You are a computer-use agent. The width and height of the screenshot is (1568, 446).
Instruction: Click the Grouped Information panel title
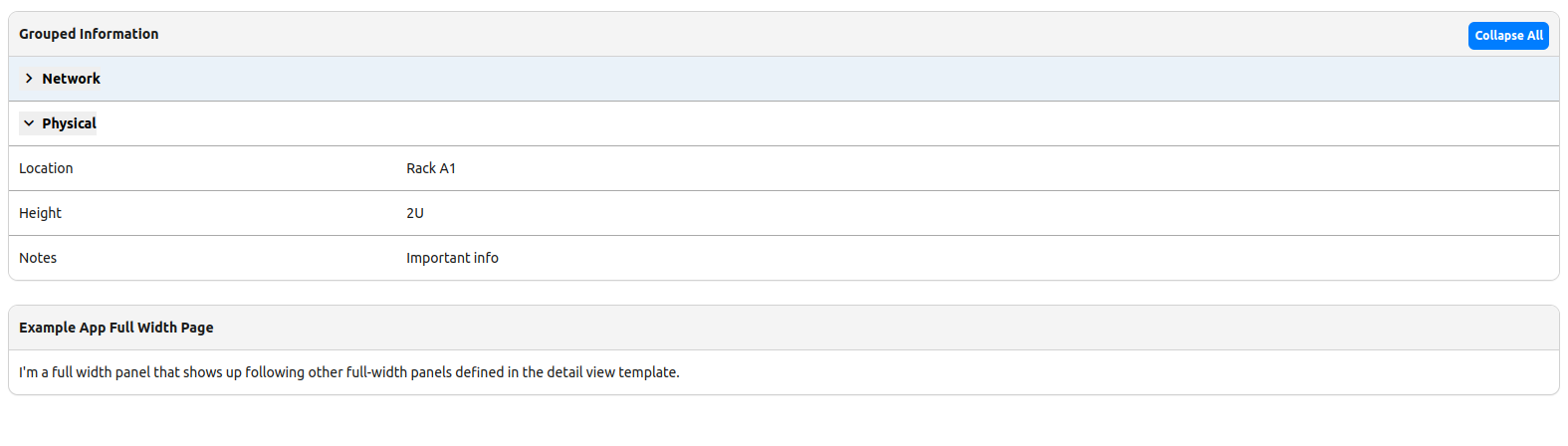pyautogui.click(x=89, y=34)
